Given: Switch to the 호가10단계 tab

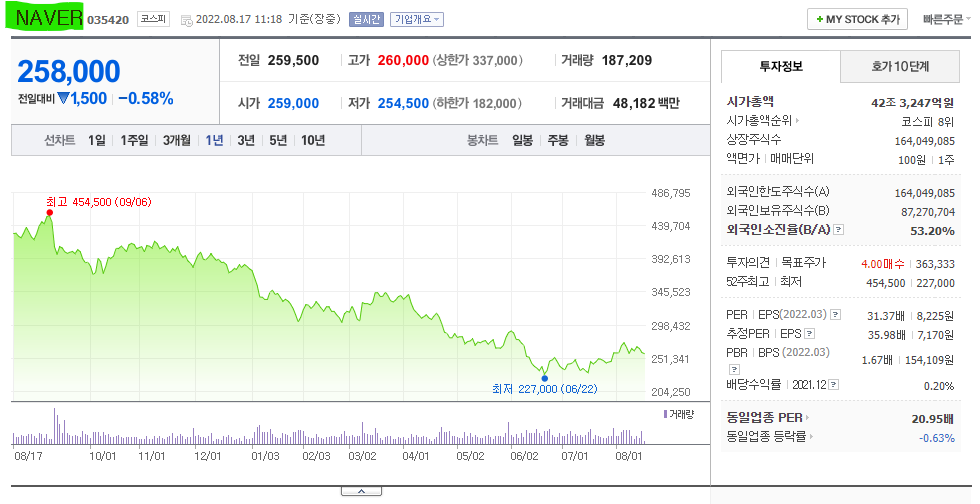Looking at the screenshot, I should 900,66.
